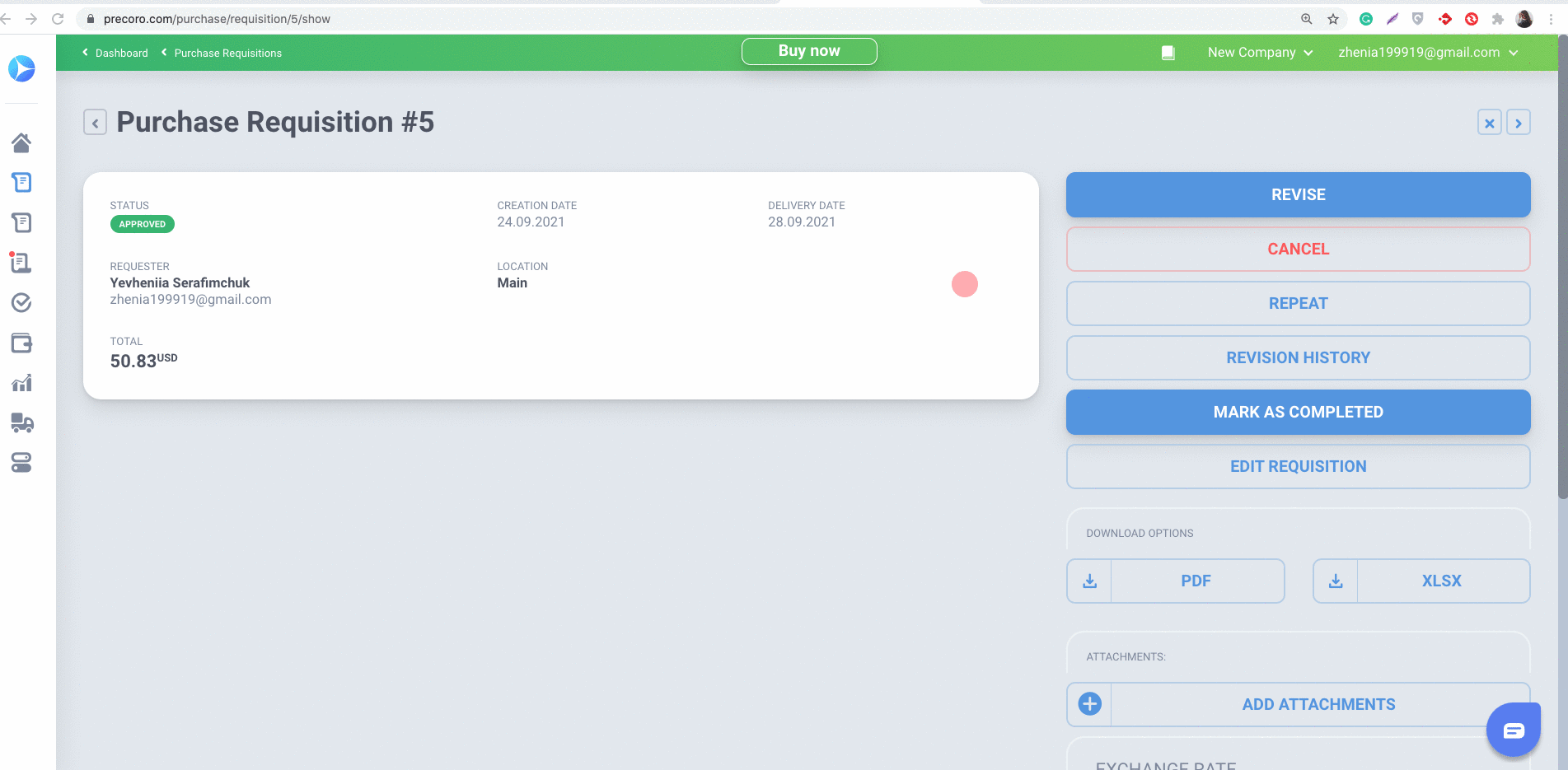Open the Home dashboard icon in sidebar
The height and width of the screenshot is (770, 1568).
22,142
